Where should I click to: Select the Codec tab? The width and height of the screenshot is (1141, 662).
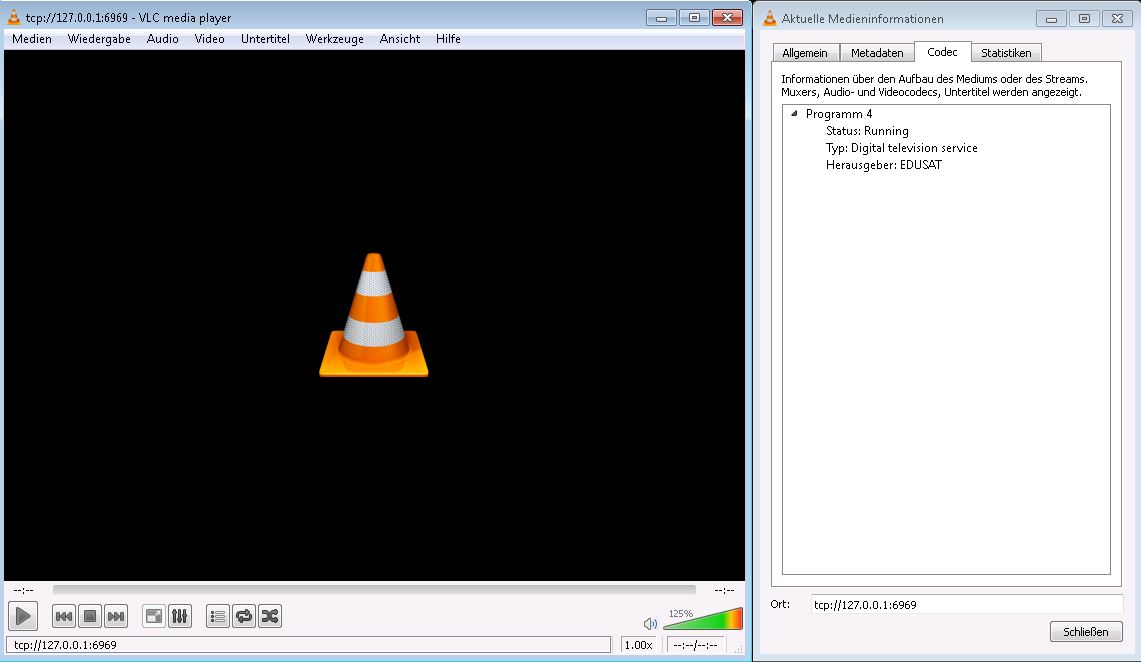click(942, 52)
